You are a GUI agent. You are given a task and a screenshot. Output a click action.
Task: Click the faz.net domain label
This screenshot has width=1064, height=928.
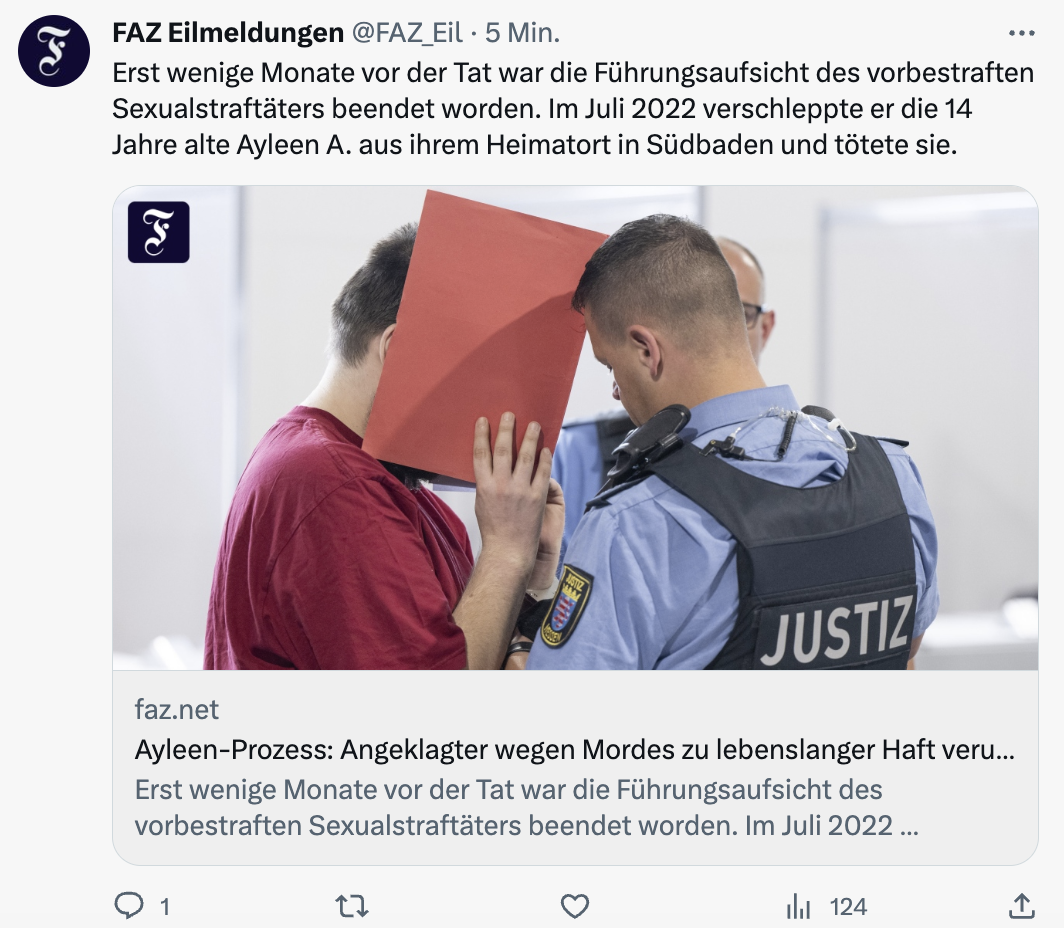coord(176,710)
